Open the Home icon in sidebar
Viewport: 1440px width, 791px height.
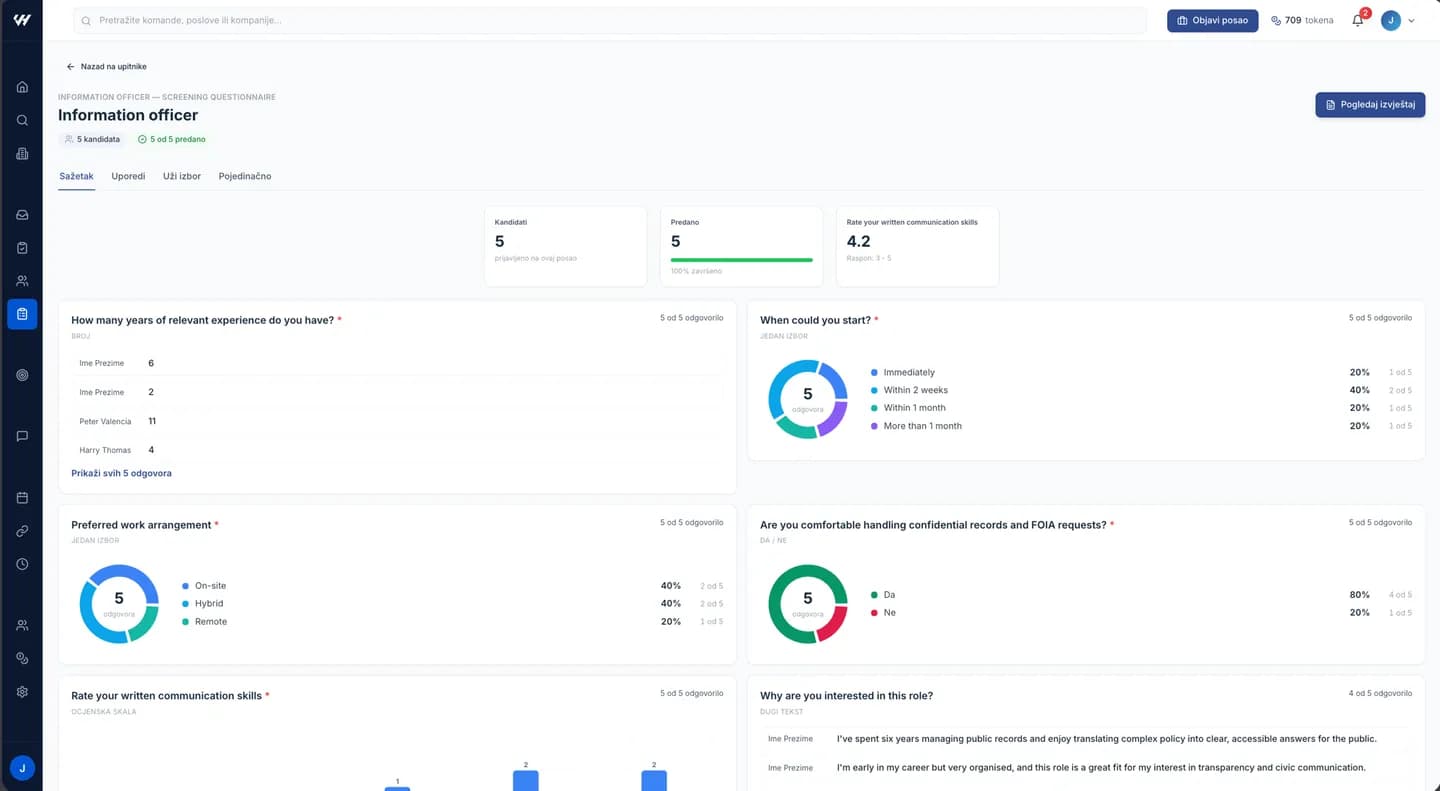pos(22,87)
